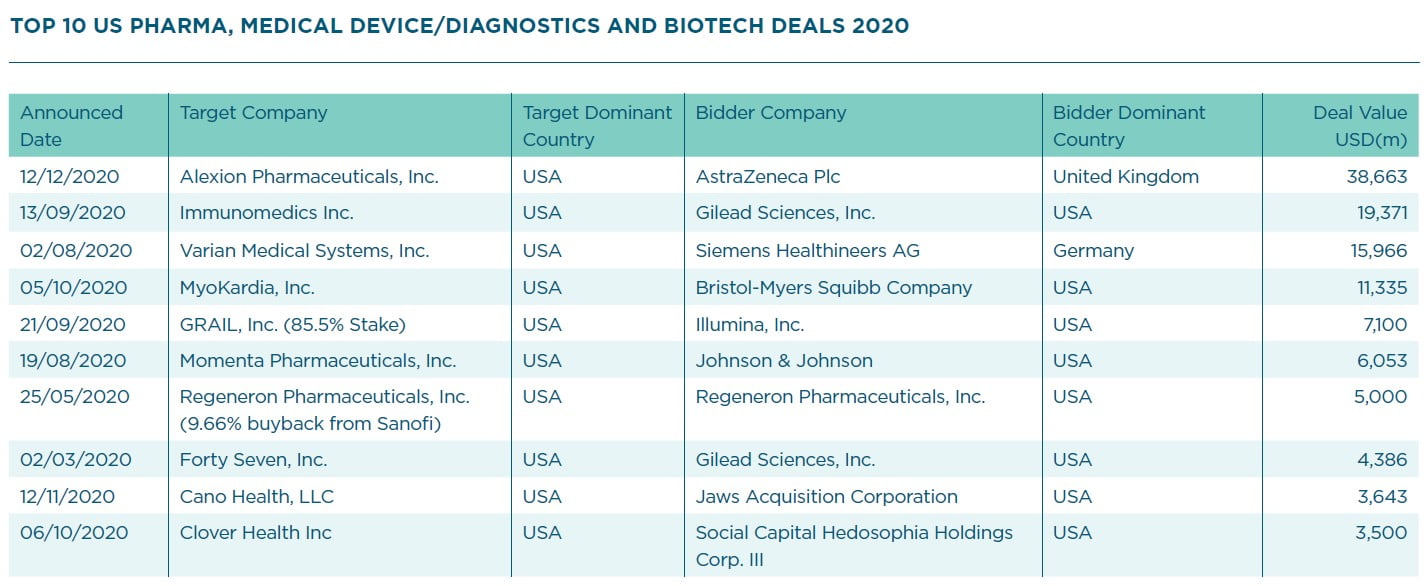The height and width of the screenshot is (586, 1428).
Task: Select the Germany country cell
Action: click(1093, 251)
